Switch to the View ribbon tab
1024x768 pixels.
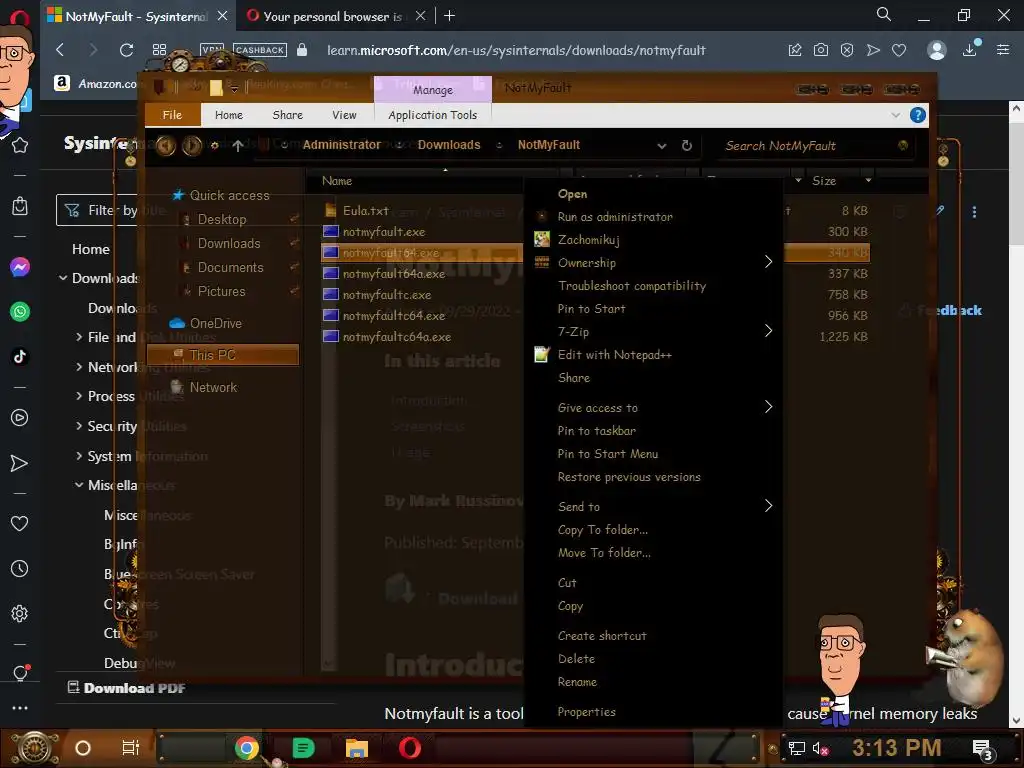point(344,115)
